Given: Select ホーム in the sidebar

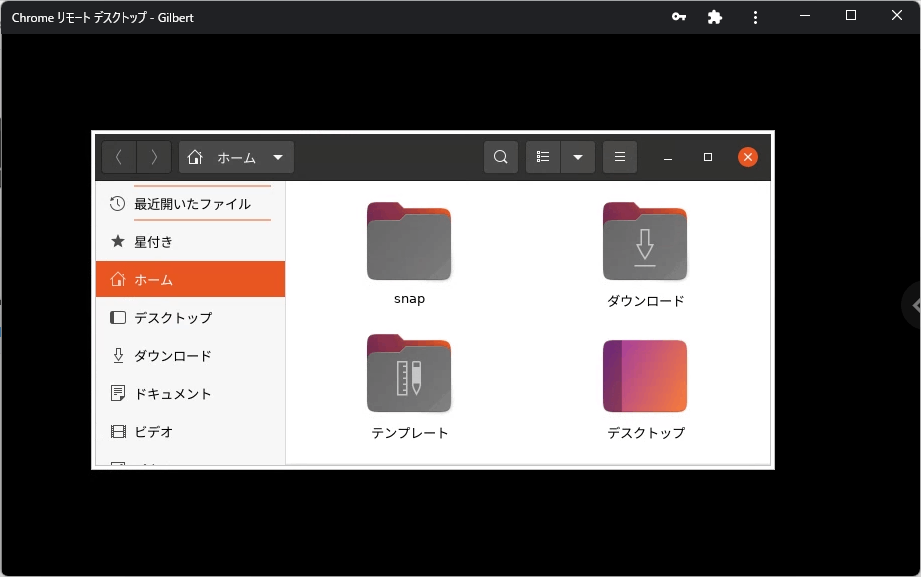Looking at the screenshot, I should coord(190,279).
